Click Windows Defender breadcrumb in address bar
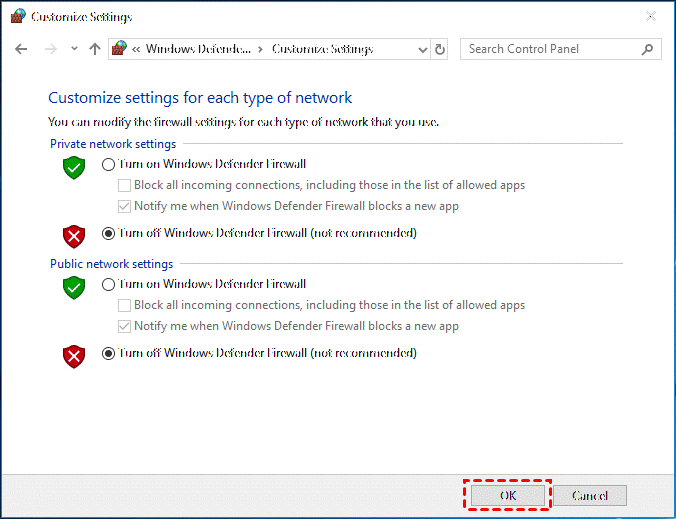Image resolution: width=676 pixels, height=519 pixels. (x=199, y=49)
